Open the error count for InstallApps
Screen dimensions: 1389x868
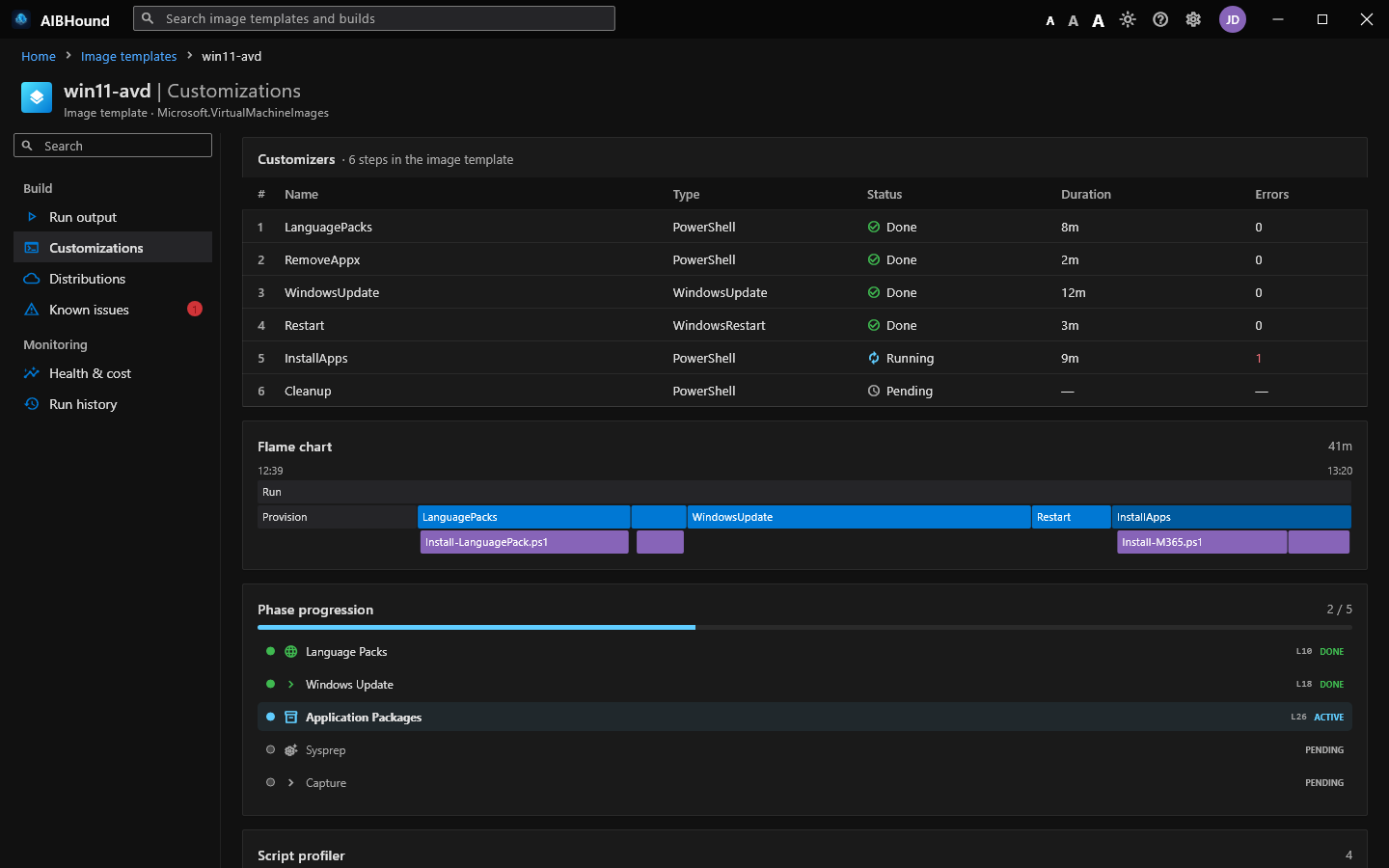[x=1259, y=358]
